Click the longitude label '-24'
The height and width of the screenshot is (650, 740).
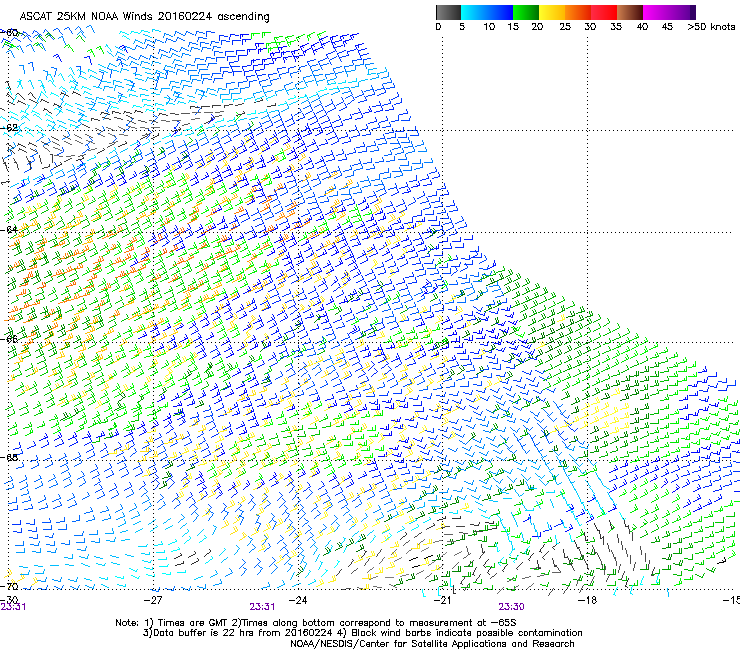click(298, 600)
